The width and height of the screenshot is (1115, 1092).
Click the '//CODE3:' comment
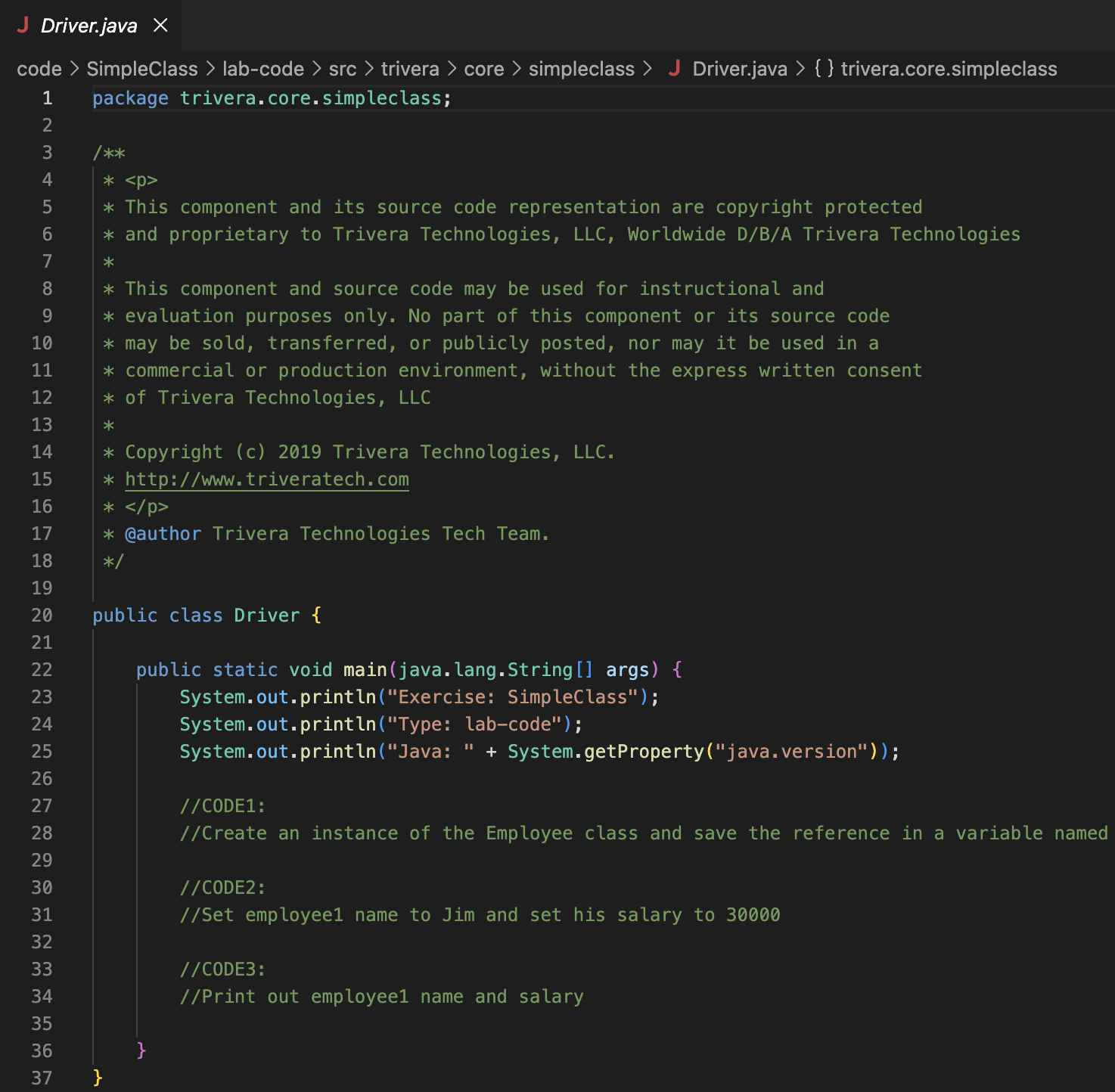coord(223,969)
